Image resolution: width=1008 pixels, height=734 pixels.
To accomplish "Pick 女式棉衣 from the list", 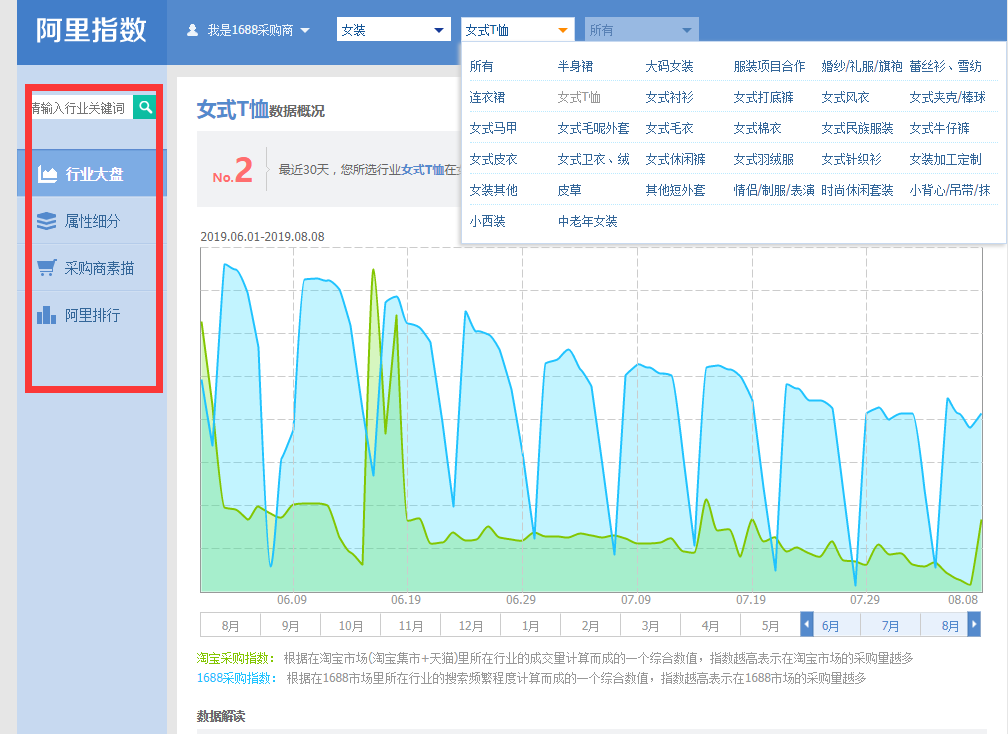I will click(757, 128).
